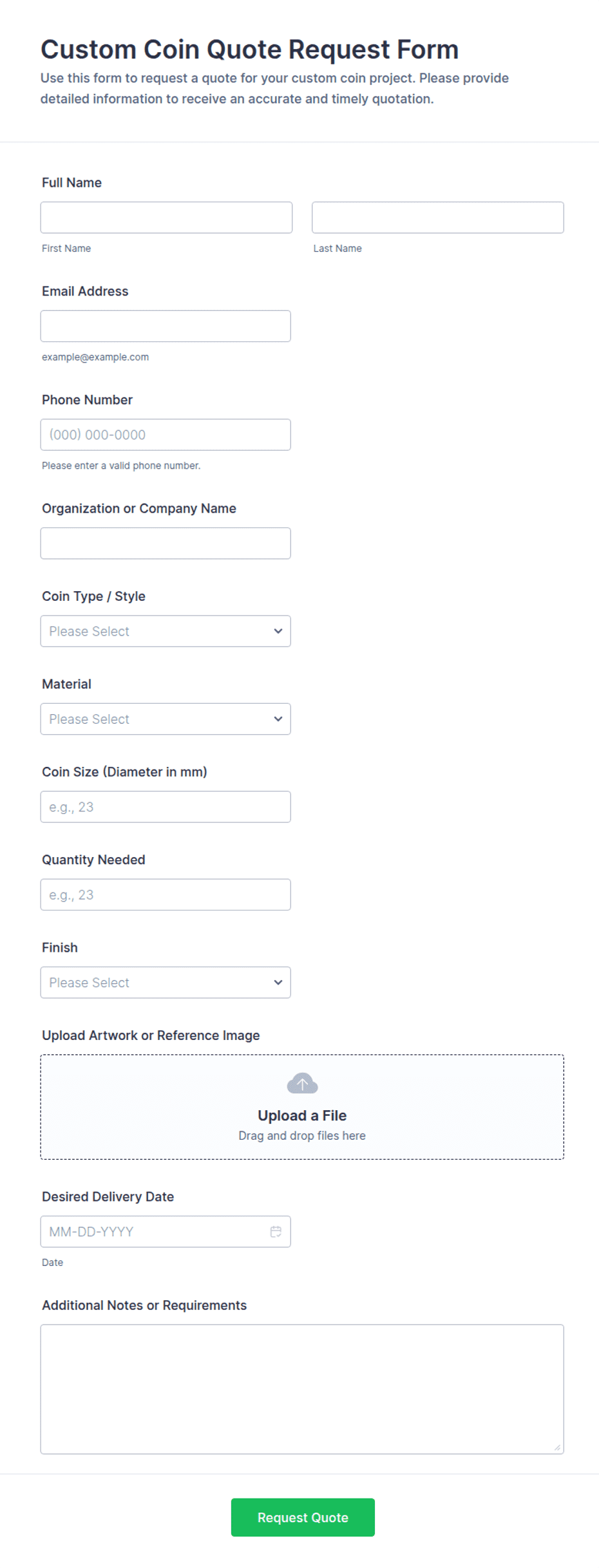Open the Material dropdown

pyautogui.click(x=166, y=719)
